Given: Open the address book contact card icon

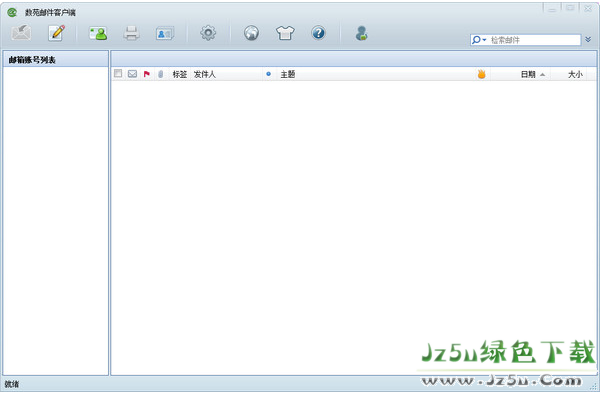Looking at the screenshot, I should pos(165,34).
